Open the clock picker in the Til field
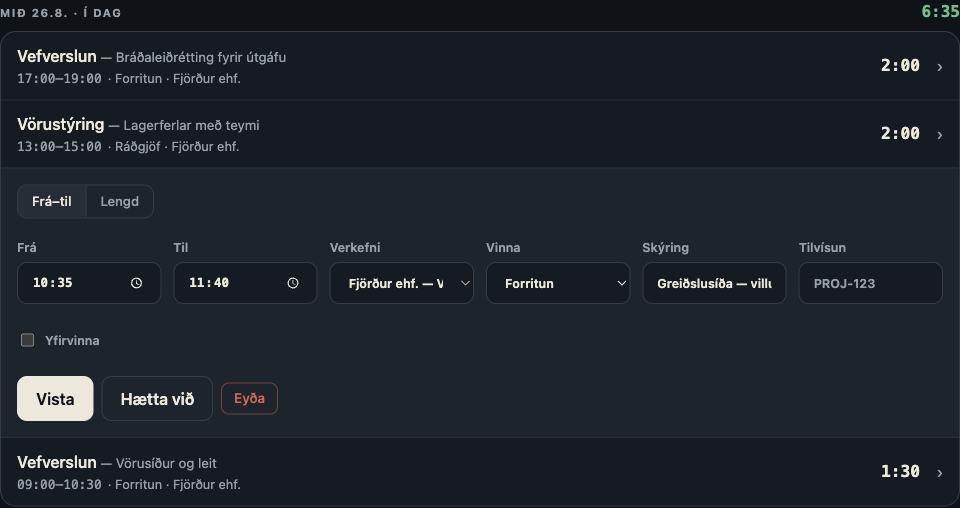The height and width of the screenshot is (508, 960). 293,283
